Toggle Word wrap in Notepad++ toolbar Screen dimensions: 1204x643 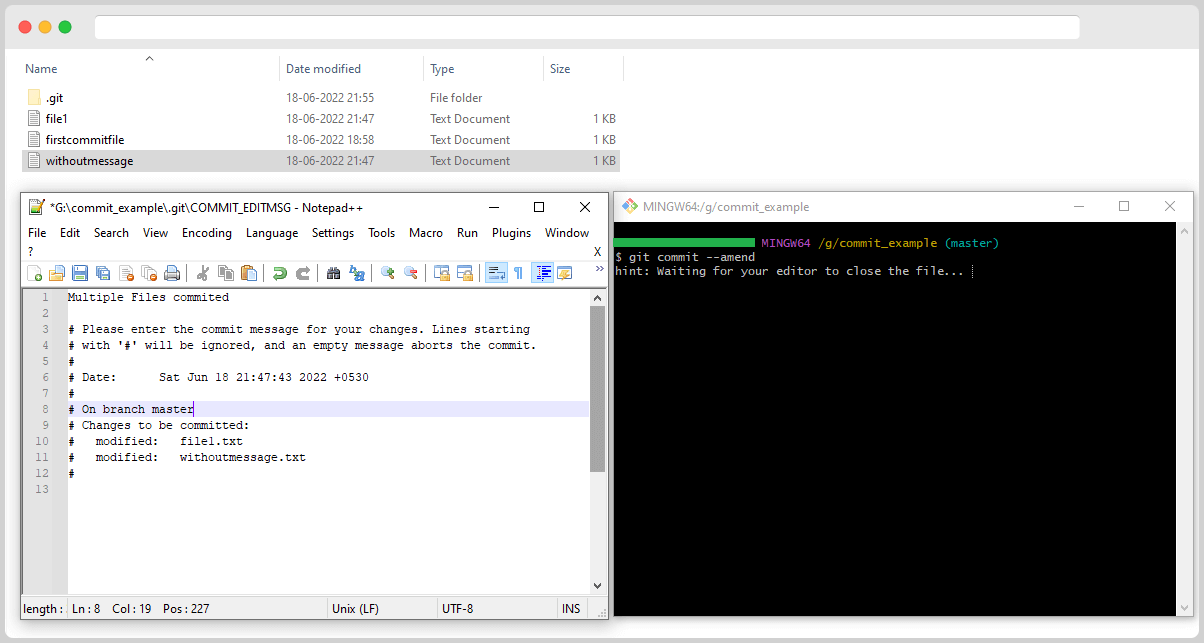[x=496, y=273]
